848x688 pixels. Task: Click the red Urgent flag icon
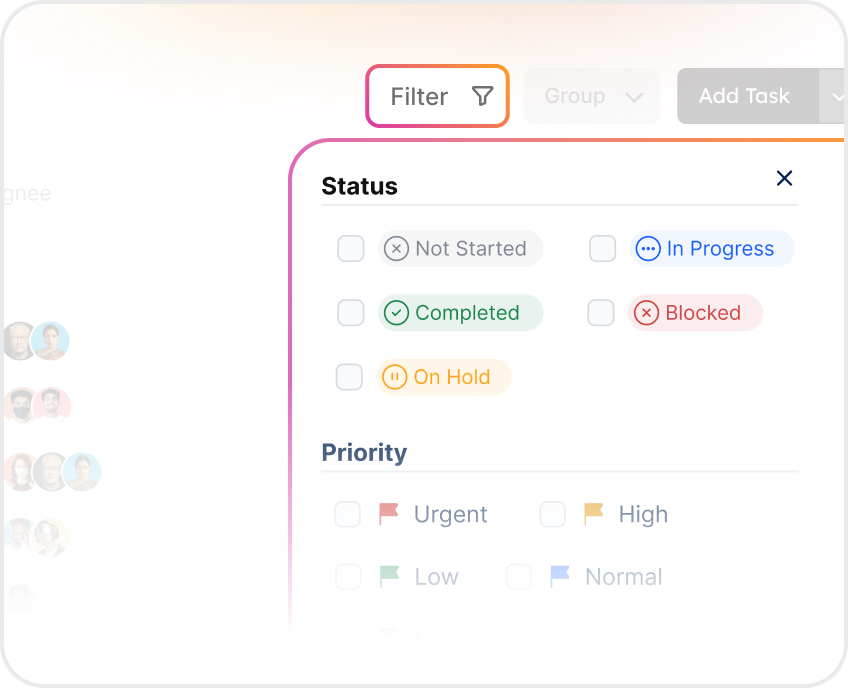[x=389, y=514]
